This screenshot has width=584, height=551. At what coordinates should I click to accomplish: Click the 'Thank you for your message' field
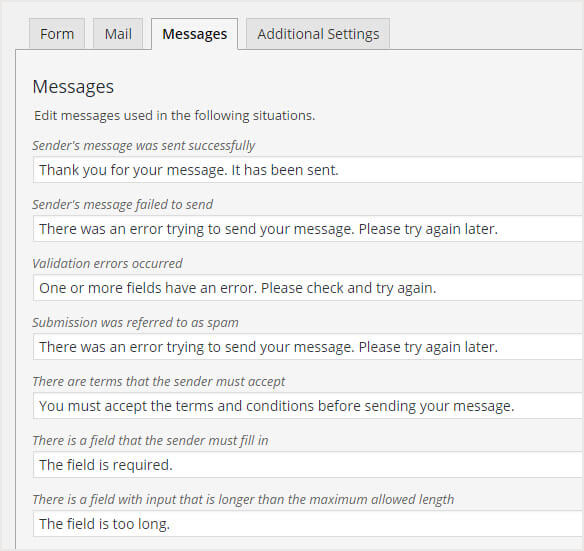[308, 170]
